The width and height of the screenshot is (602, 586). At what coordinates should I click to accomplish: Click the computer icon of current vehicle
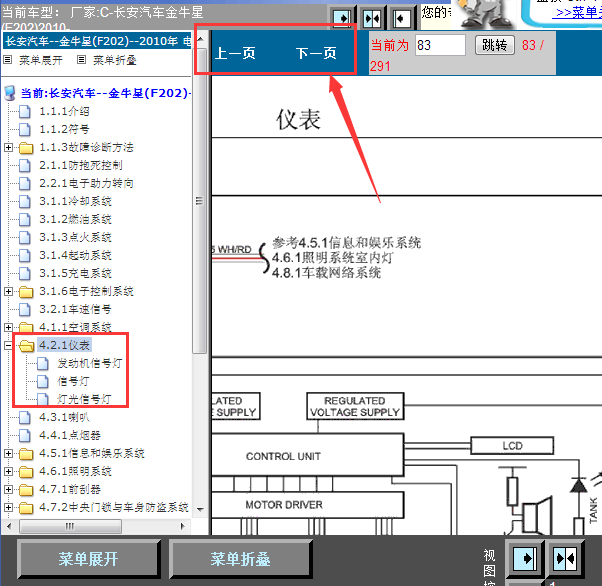click(x=10, y=93)
